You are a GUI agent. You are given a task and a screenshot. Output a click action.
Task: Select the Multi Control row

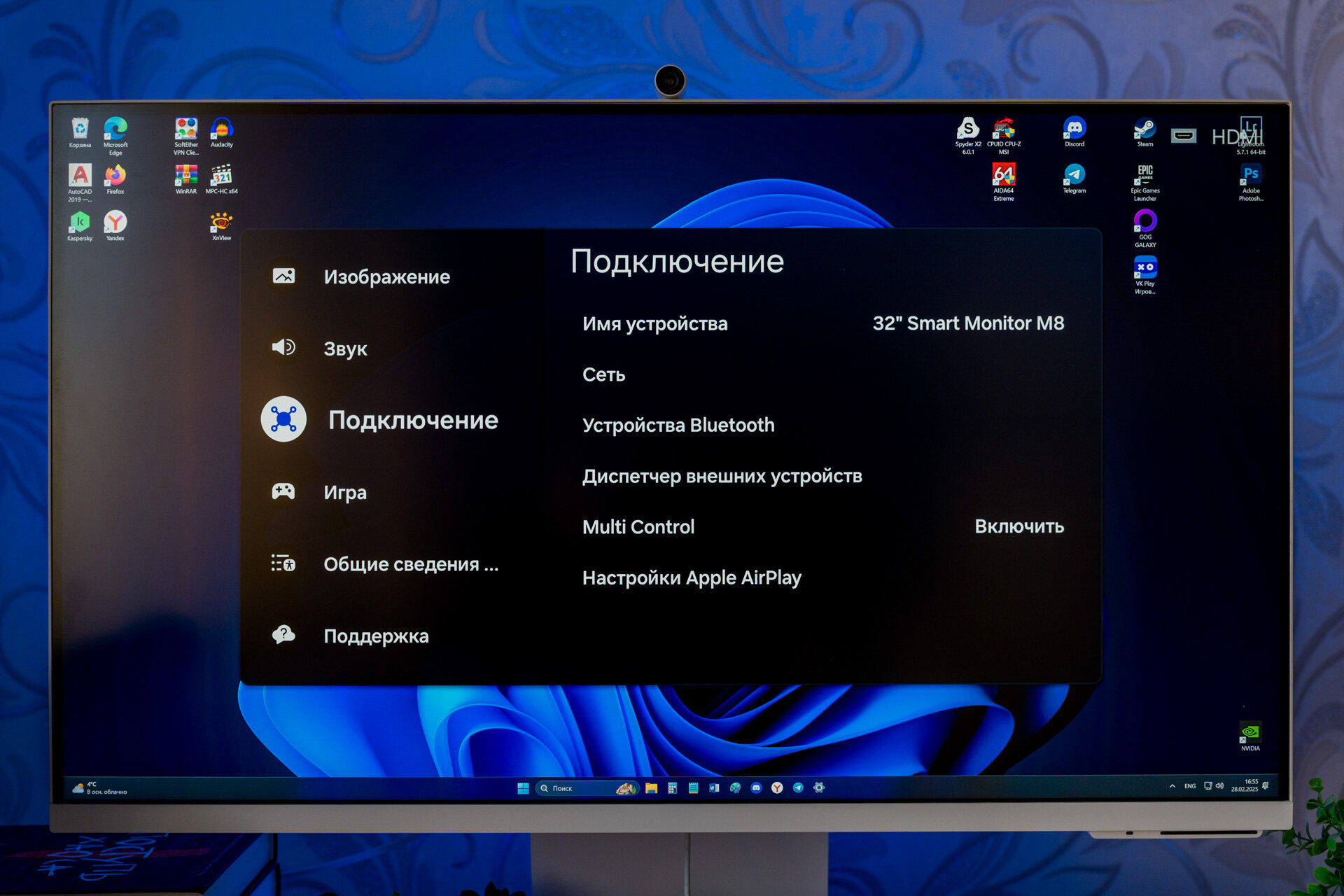pos(823,527)
